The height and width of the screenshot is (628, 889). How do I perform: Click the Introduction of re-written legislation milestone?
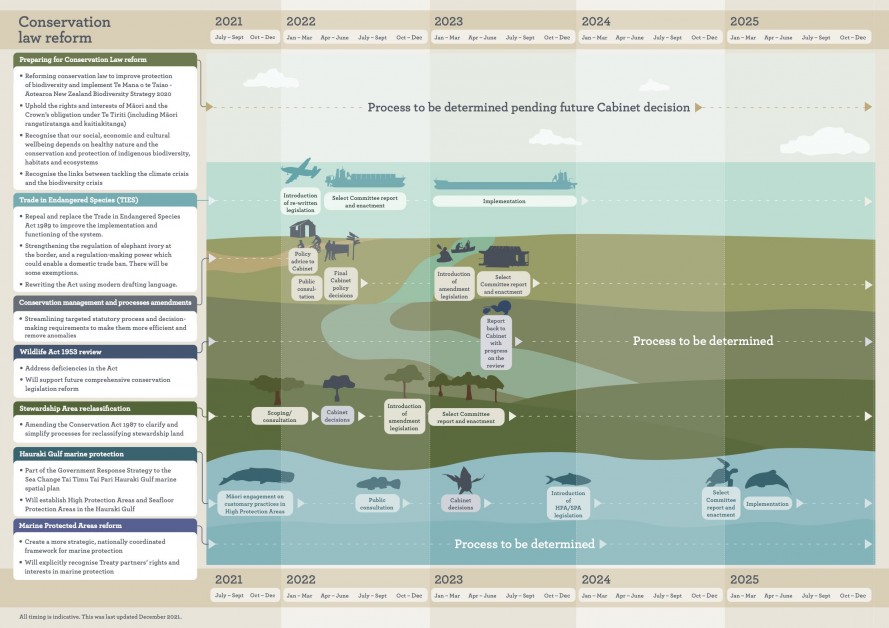click(300, 201)
